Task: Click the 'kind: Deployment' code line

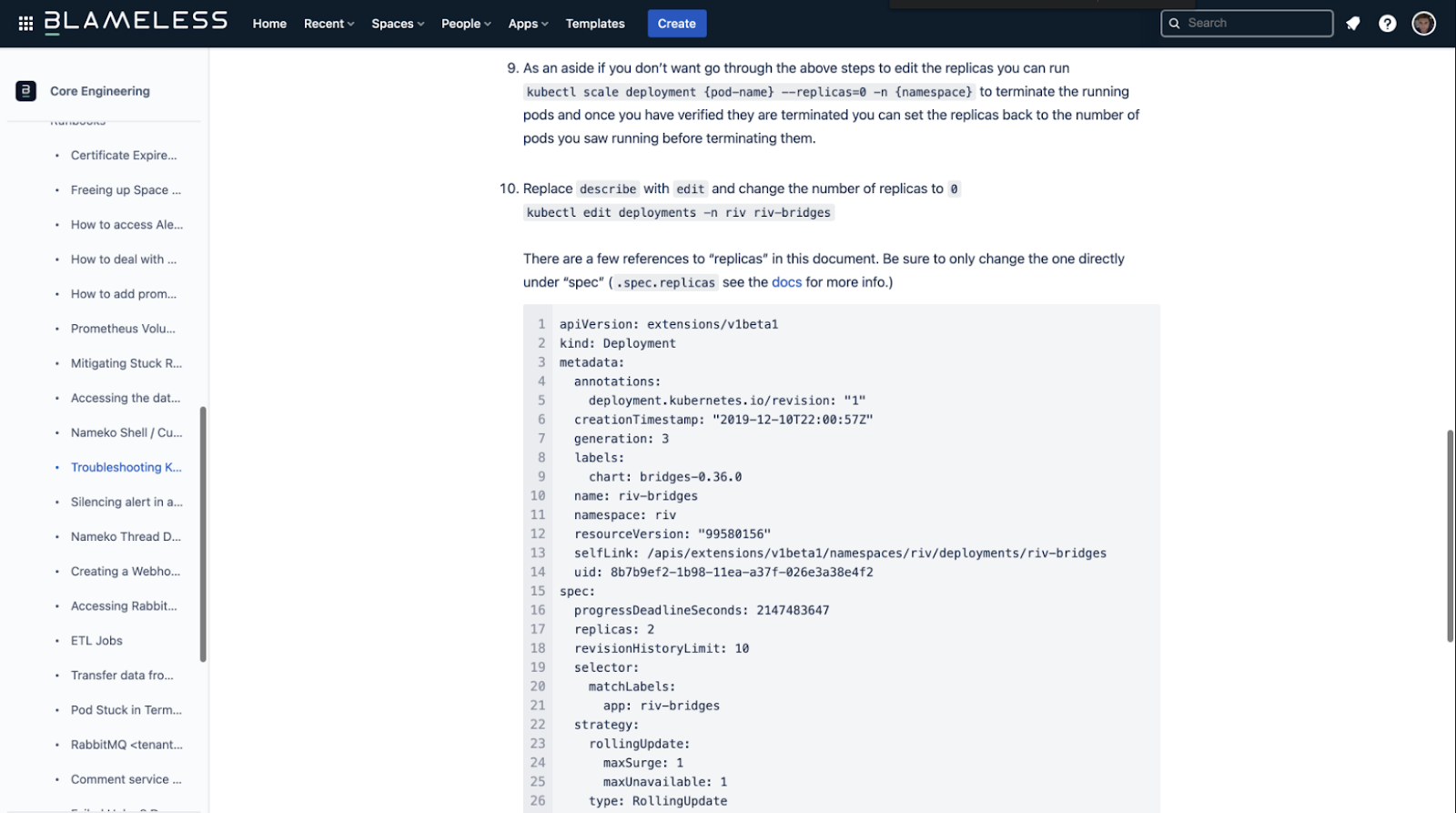Action: (618, 343)
